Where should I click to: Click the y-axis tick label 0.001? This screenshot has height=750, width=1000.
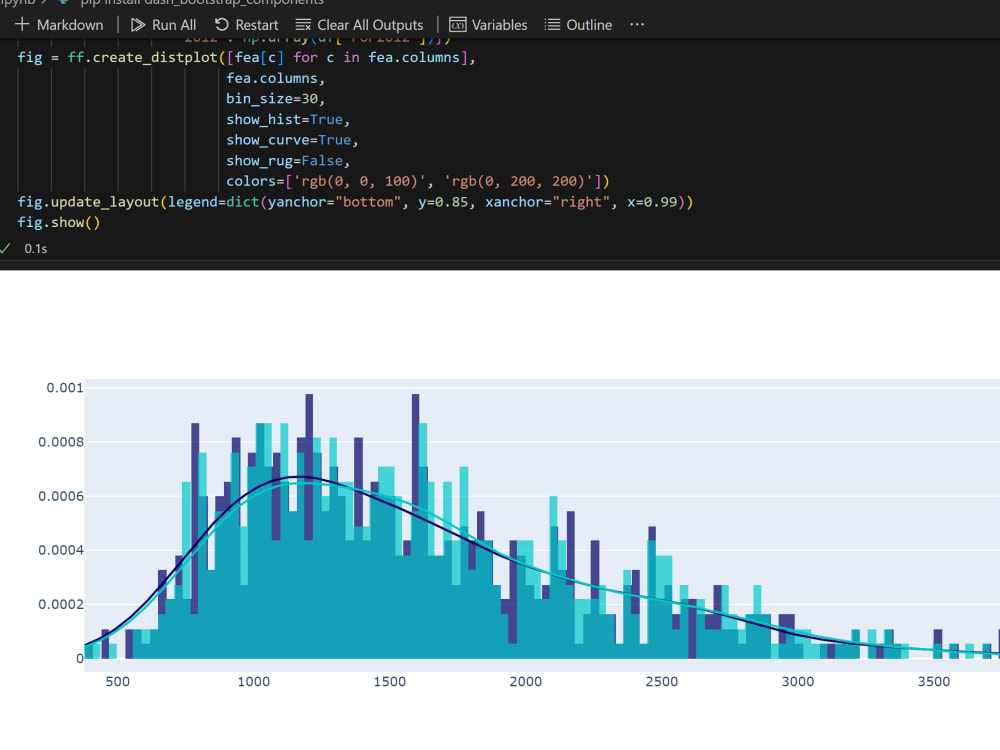[x=64, y=388]
